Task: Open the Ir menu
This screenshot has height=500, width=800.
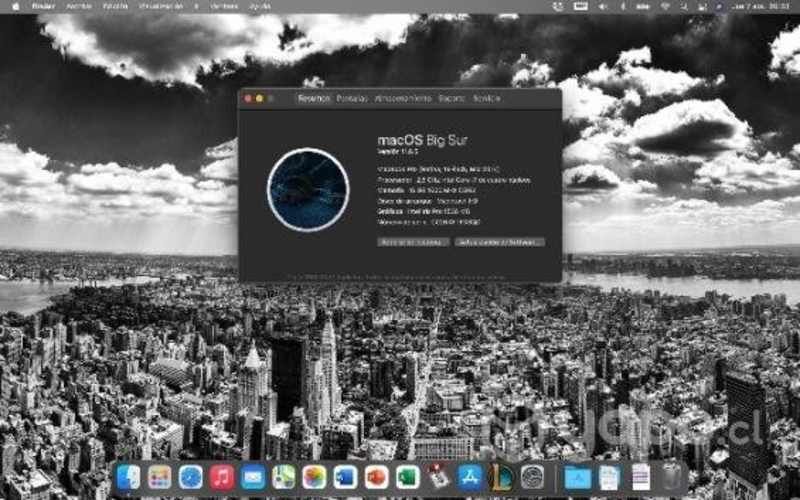Action: point(196,6)
